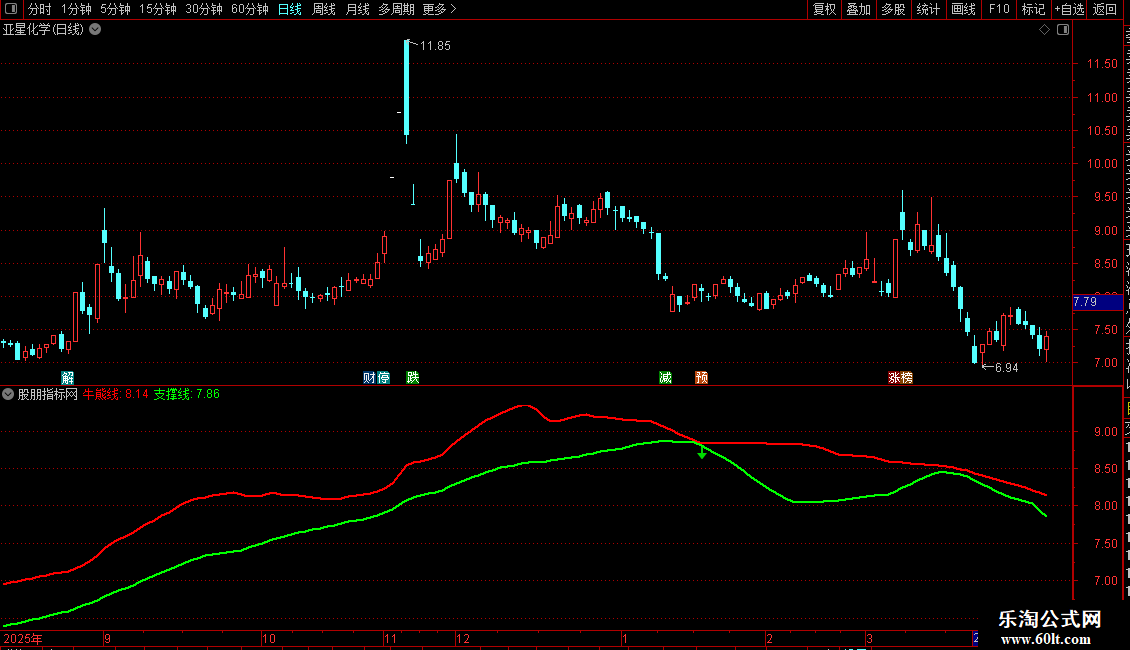1130x650 pixels.
Task: Click the 解 event marker badge
Action: click(68, 378)
